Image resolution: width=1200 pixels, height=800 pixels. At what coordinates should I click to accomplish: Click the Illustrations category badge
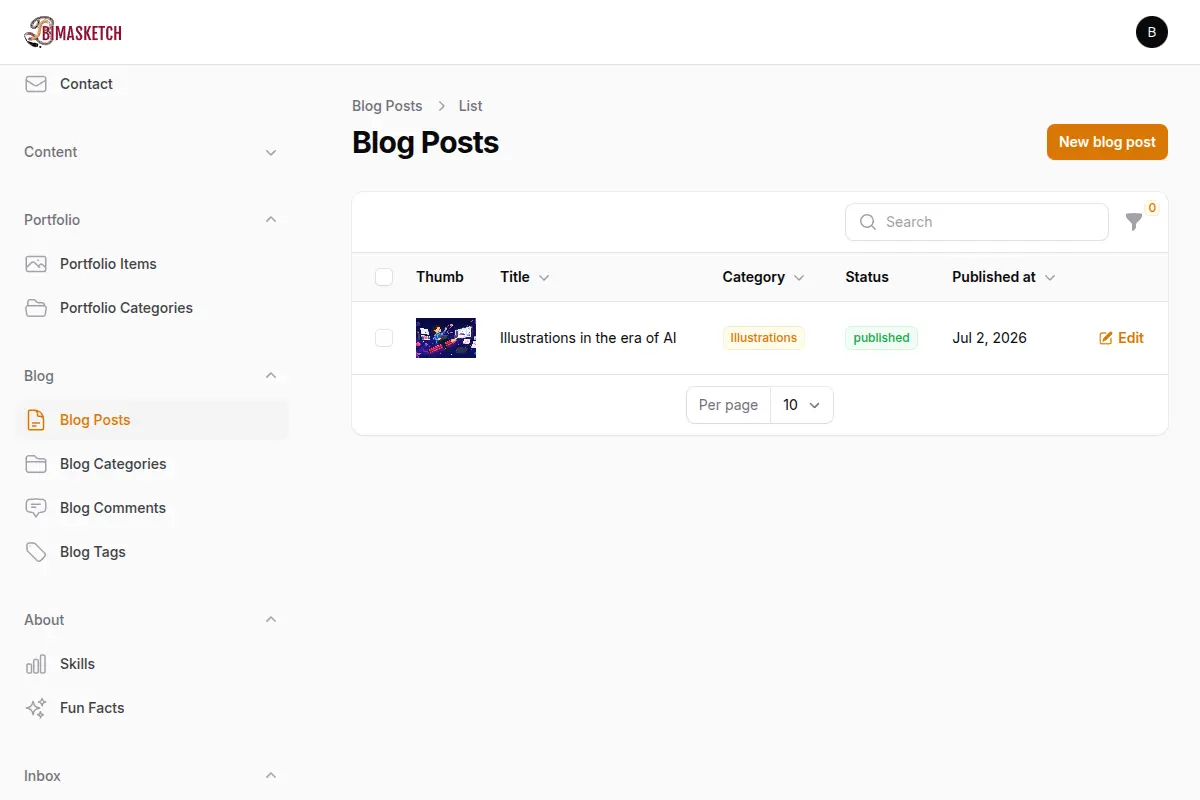click(764, 338)
